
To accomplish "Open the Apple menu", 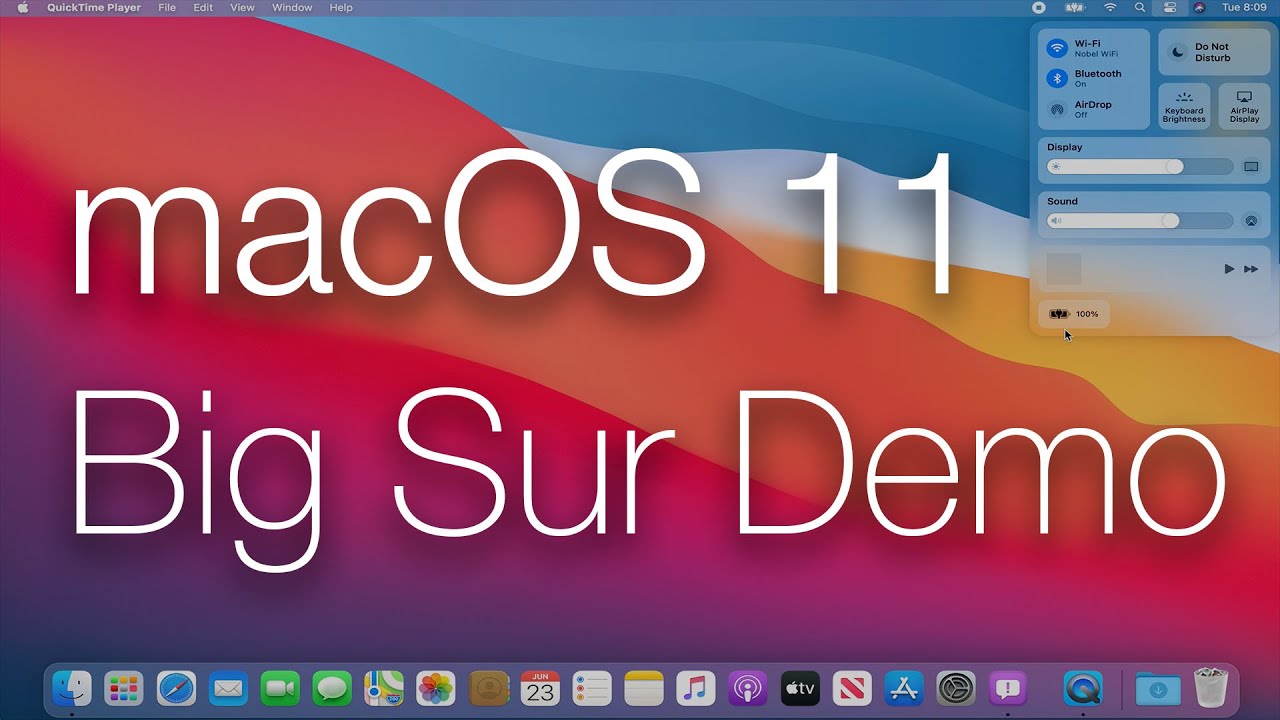I will [x=22, y=8].
